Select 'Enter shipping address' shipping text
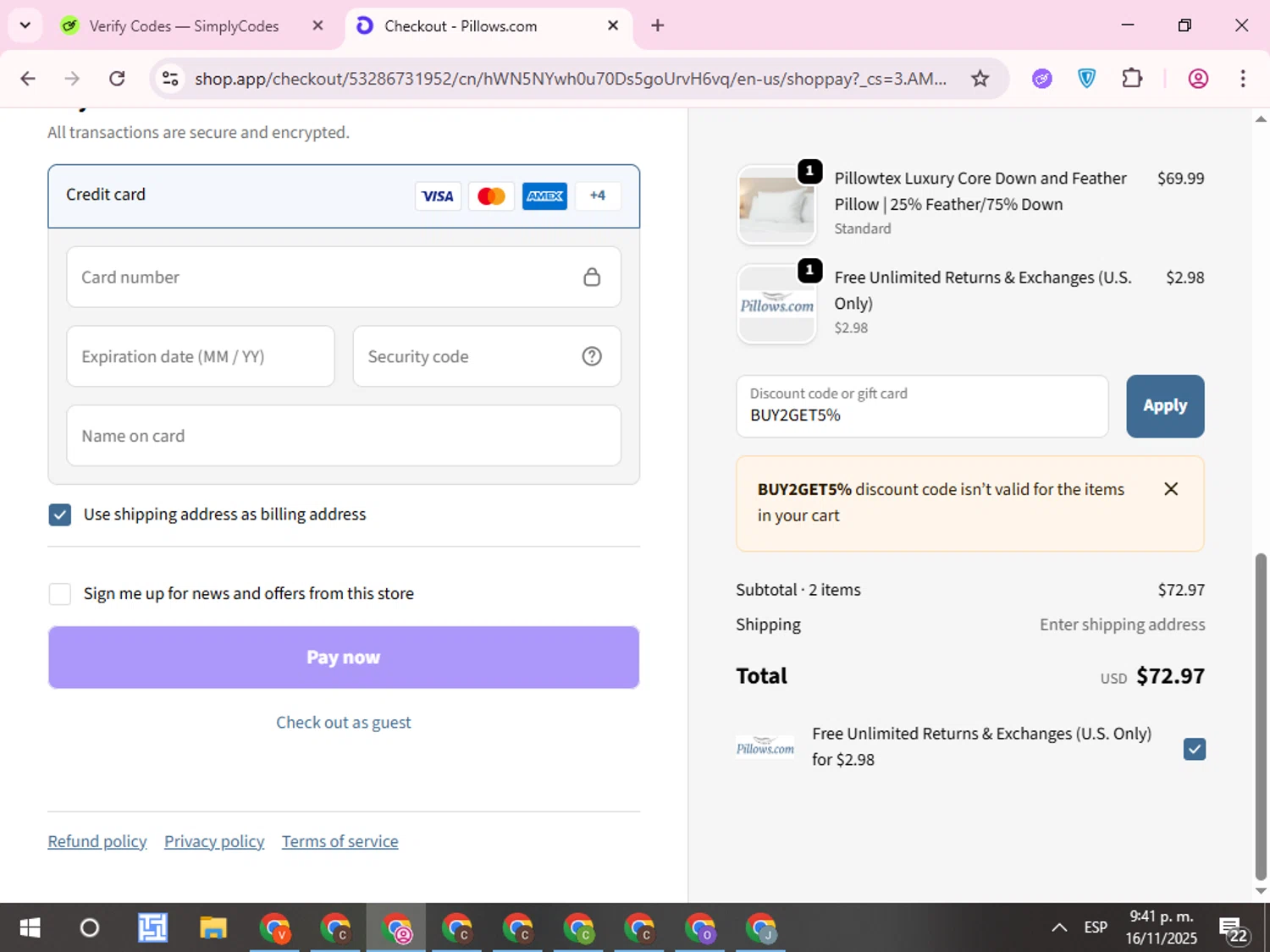Screen dimensions: 1270x952 1123,625
